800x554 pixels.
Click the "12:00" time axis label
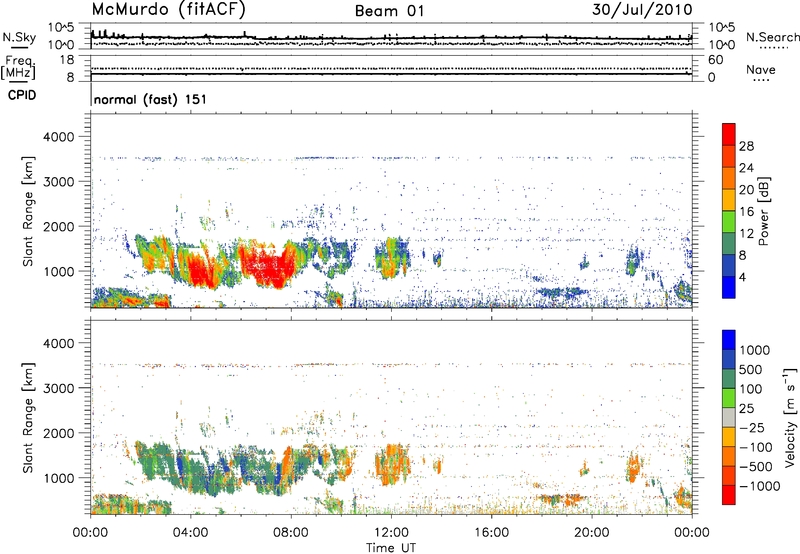point(391,533)
